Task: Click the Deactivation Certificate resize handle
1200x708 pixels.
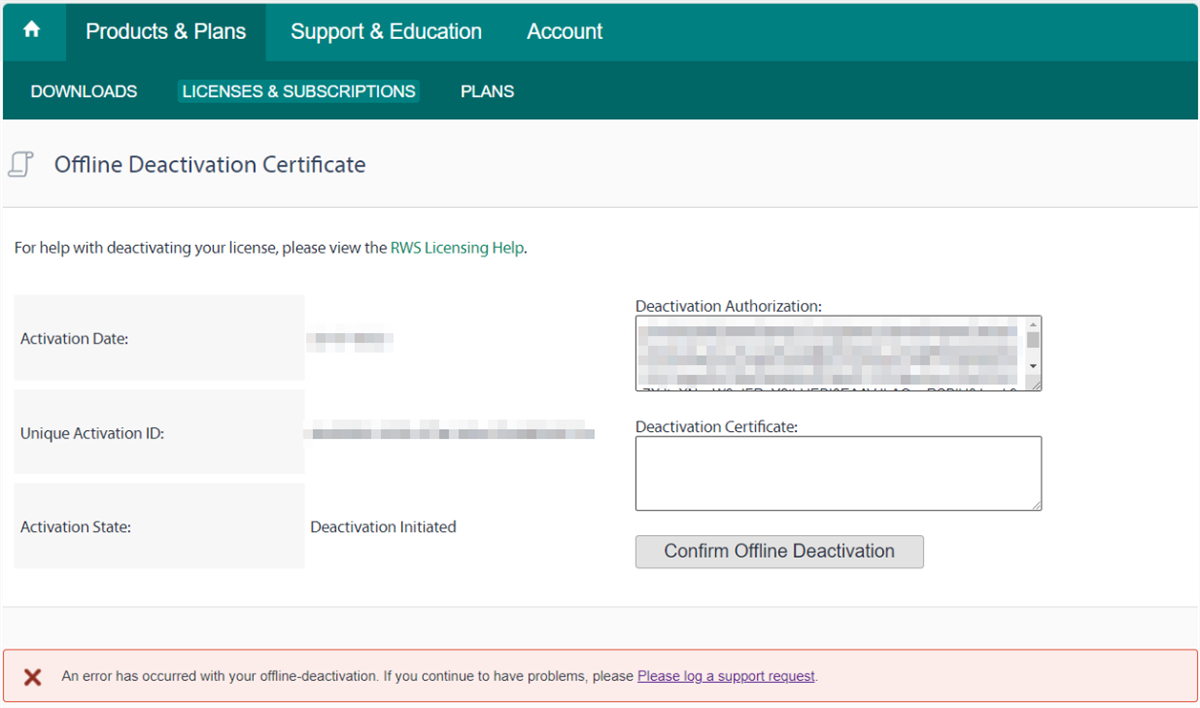Action: click(x=1036, y=505)
